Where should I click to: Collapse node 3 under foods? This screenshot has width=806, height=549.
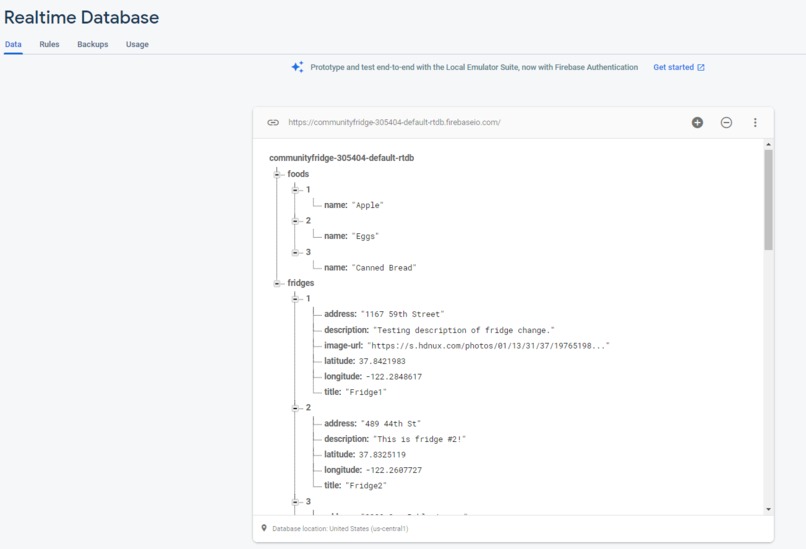point(295,252)
